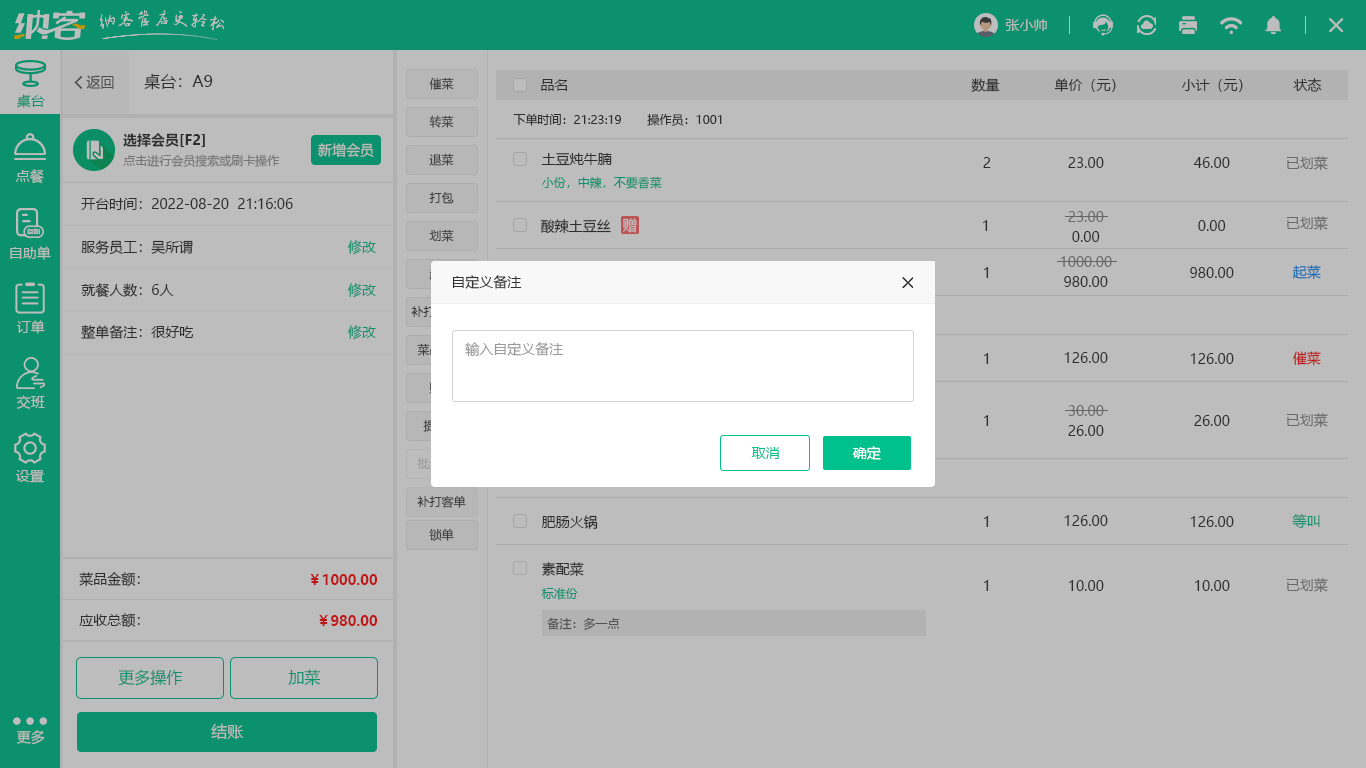Confirm the note with 确定
Image resolution: width=1366 pixels, height=768 pixels.
[x=866, y=453]
